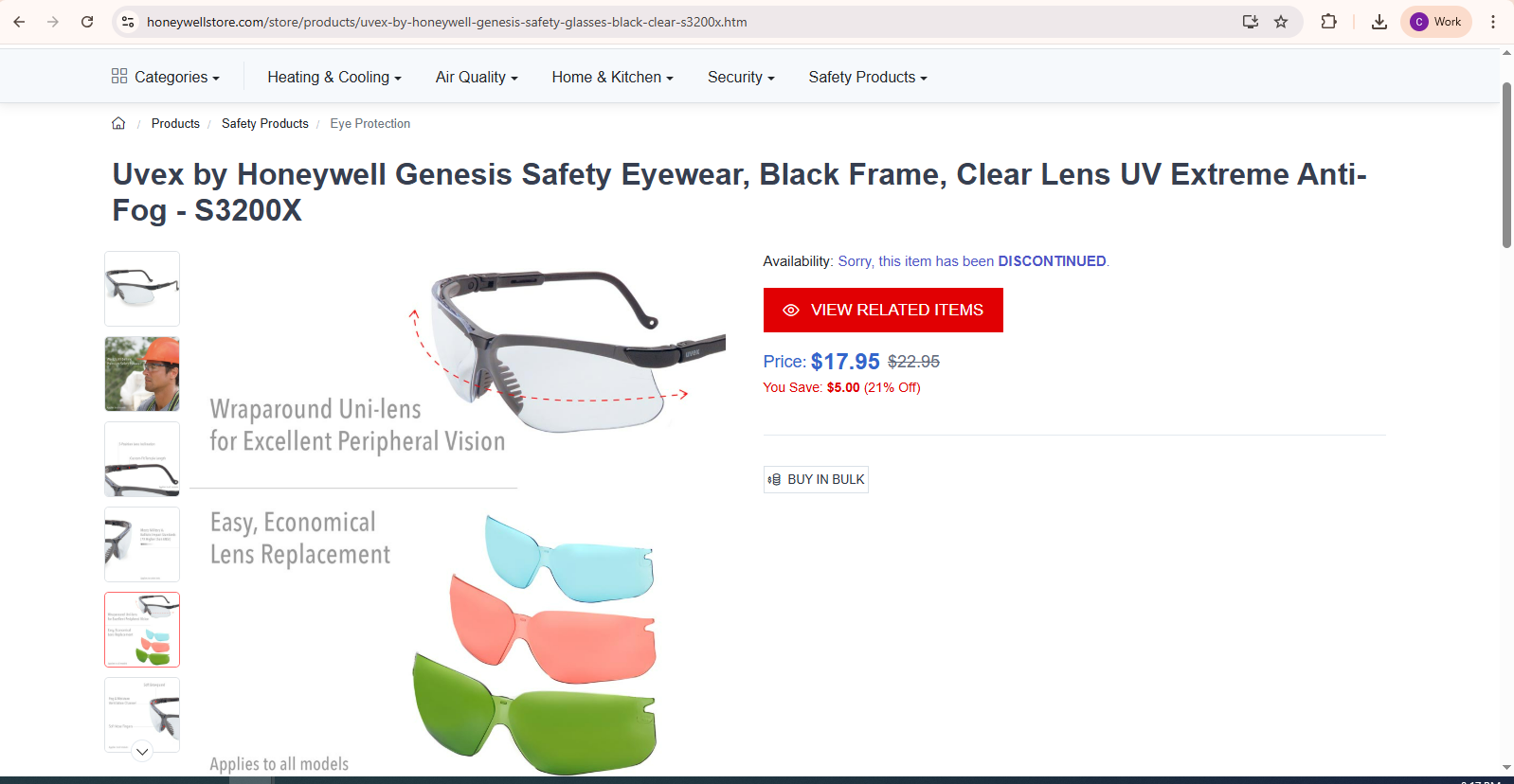Click the VIEW RELATED ITEMS button
Viewport: 1514px width, 784px height.
882,310
